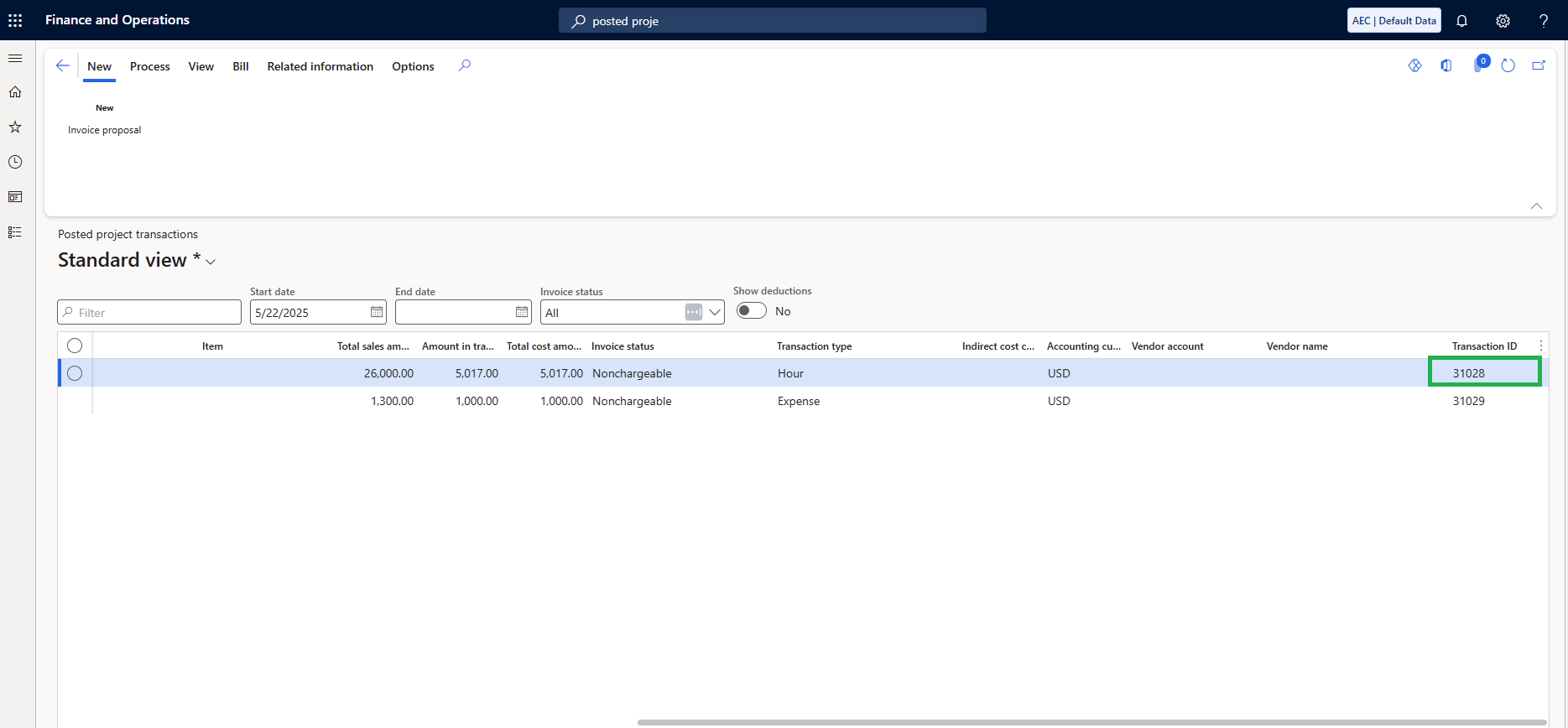Viewport: 1568px width, 728px height.
Task: Click the Home icon in left sidebar
Action: [x=15, y=92]
